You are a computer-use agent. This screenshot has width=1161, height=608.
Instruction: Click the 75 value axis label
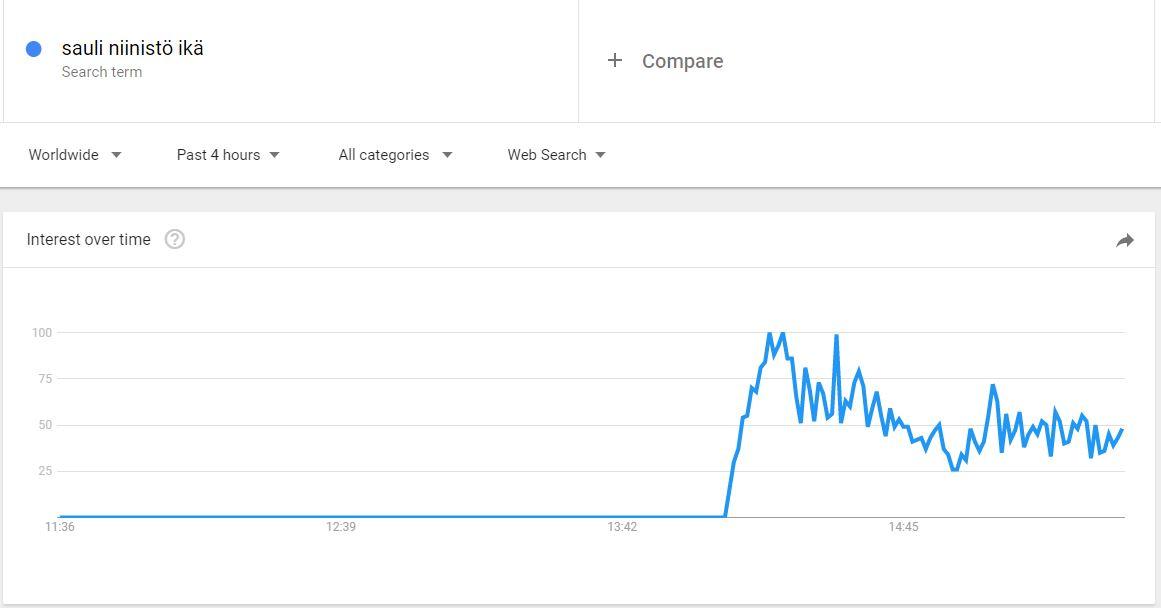point(44,379)
